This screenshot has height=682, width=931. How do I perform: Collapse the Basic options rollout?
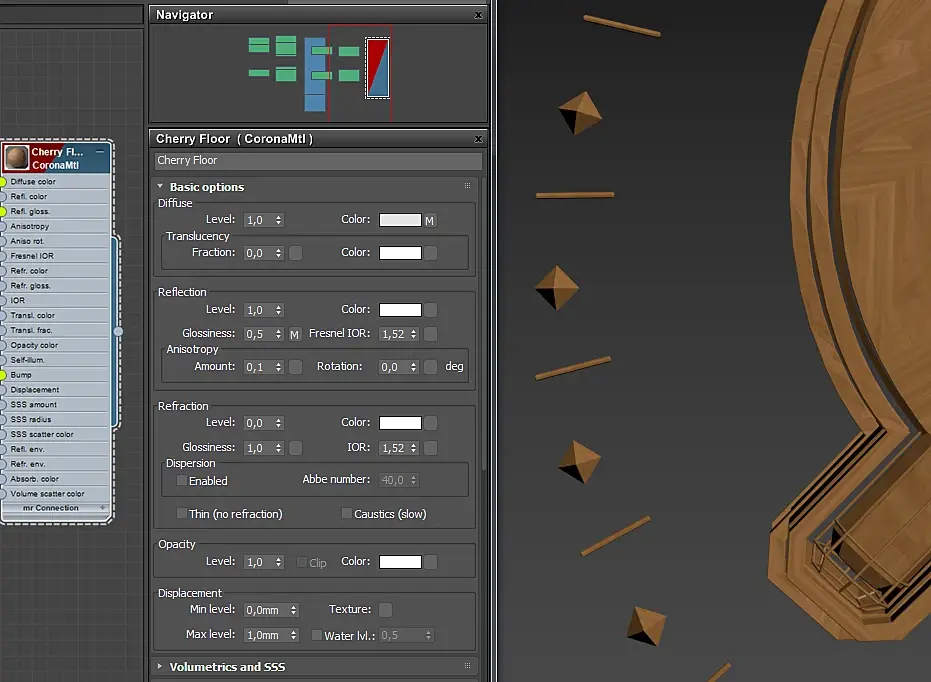[160, 186]
